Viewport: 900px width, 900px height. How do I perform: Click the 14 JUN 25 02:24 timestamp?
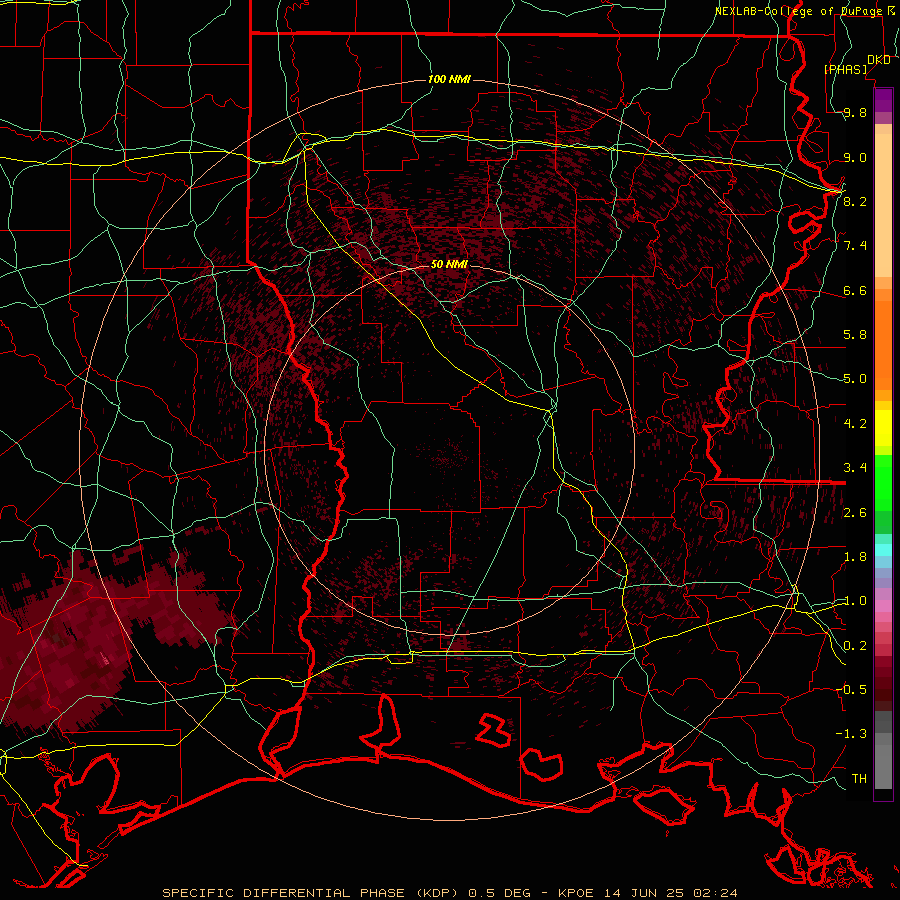click(670, 893)
